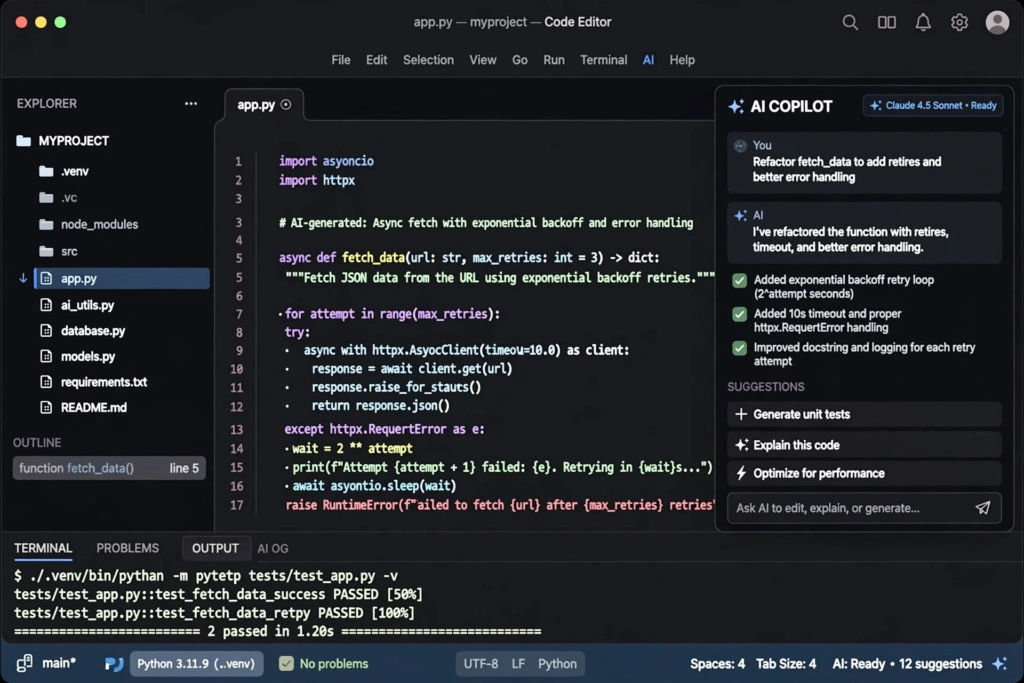Open the View menu
The height and width of the screenshot is (683, 1024).
(x=483, y=60)
